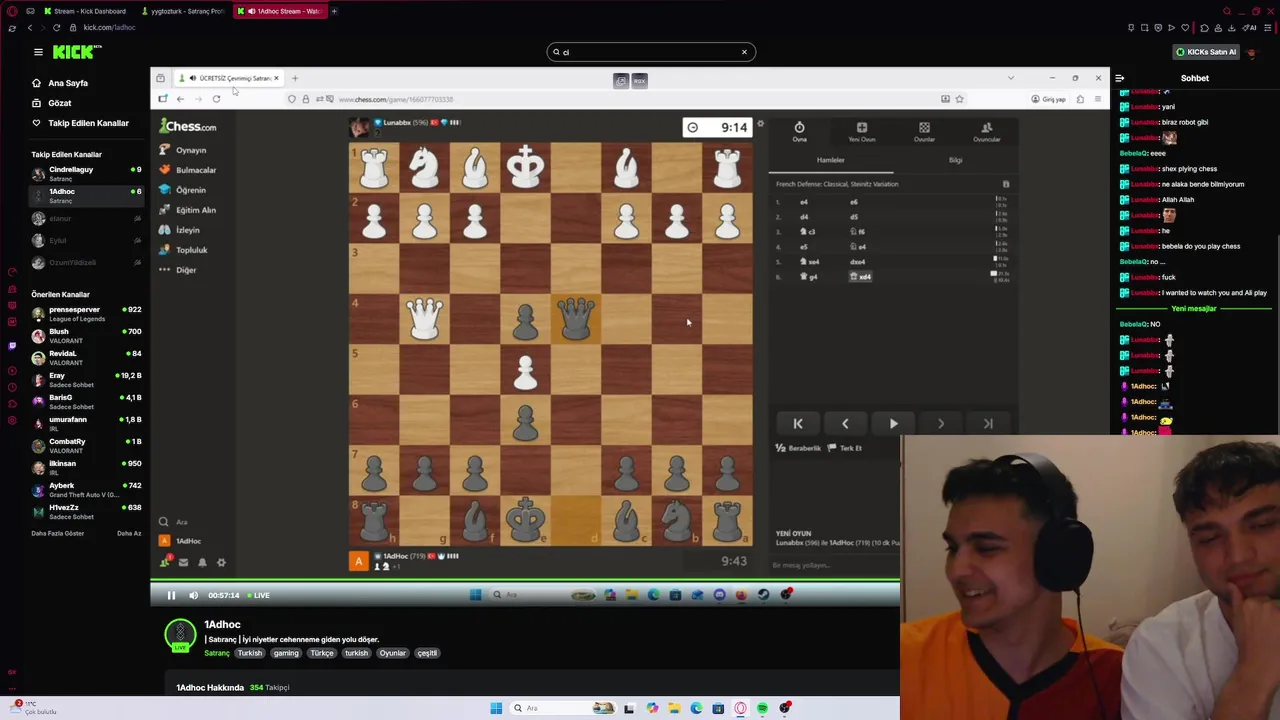Open recommended channel Blush

pyautogui.click(x=86, y=336)
